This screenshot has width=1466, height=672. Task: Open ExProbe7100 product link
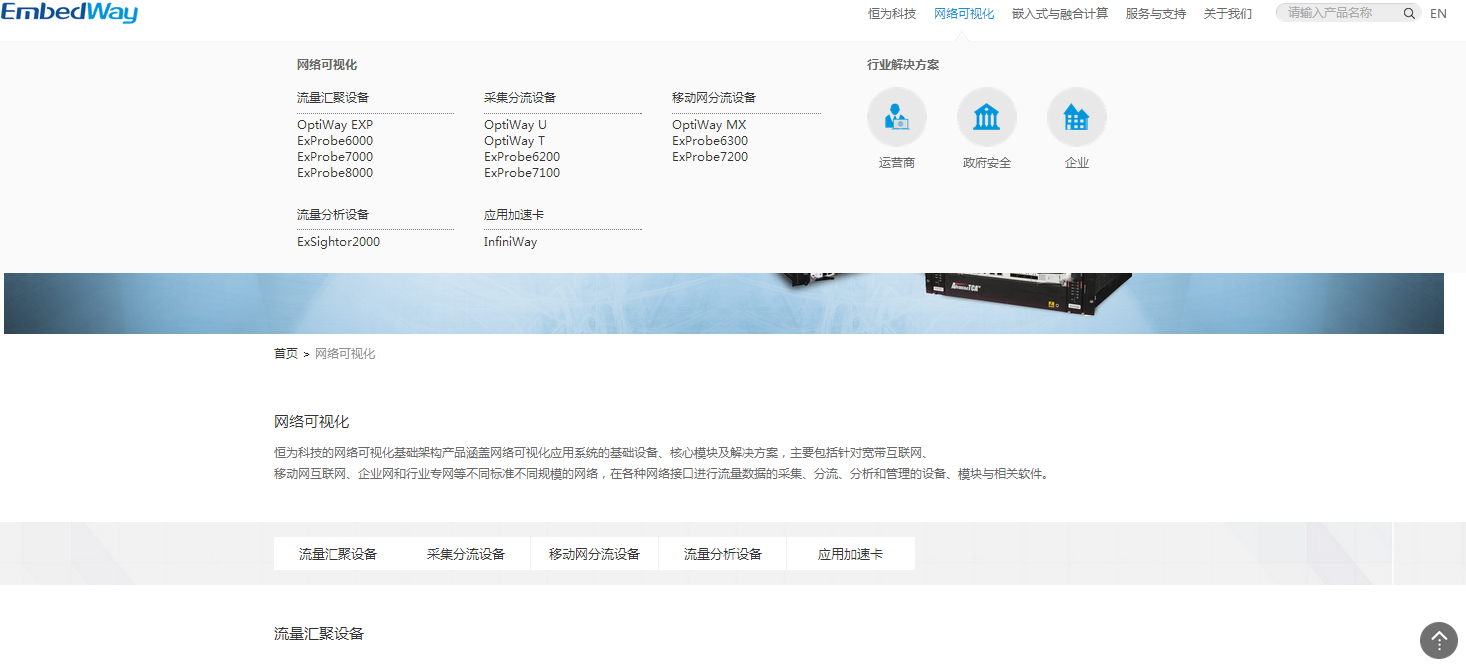click(x=522, y=173)
